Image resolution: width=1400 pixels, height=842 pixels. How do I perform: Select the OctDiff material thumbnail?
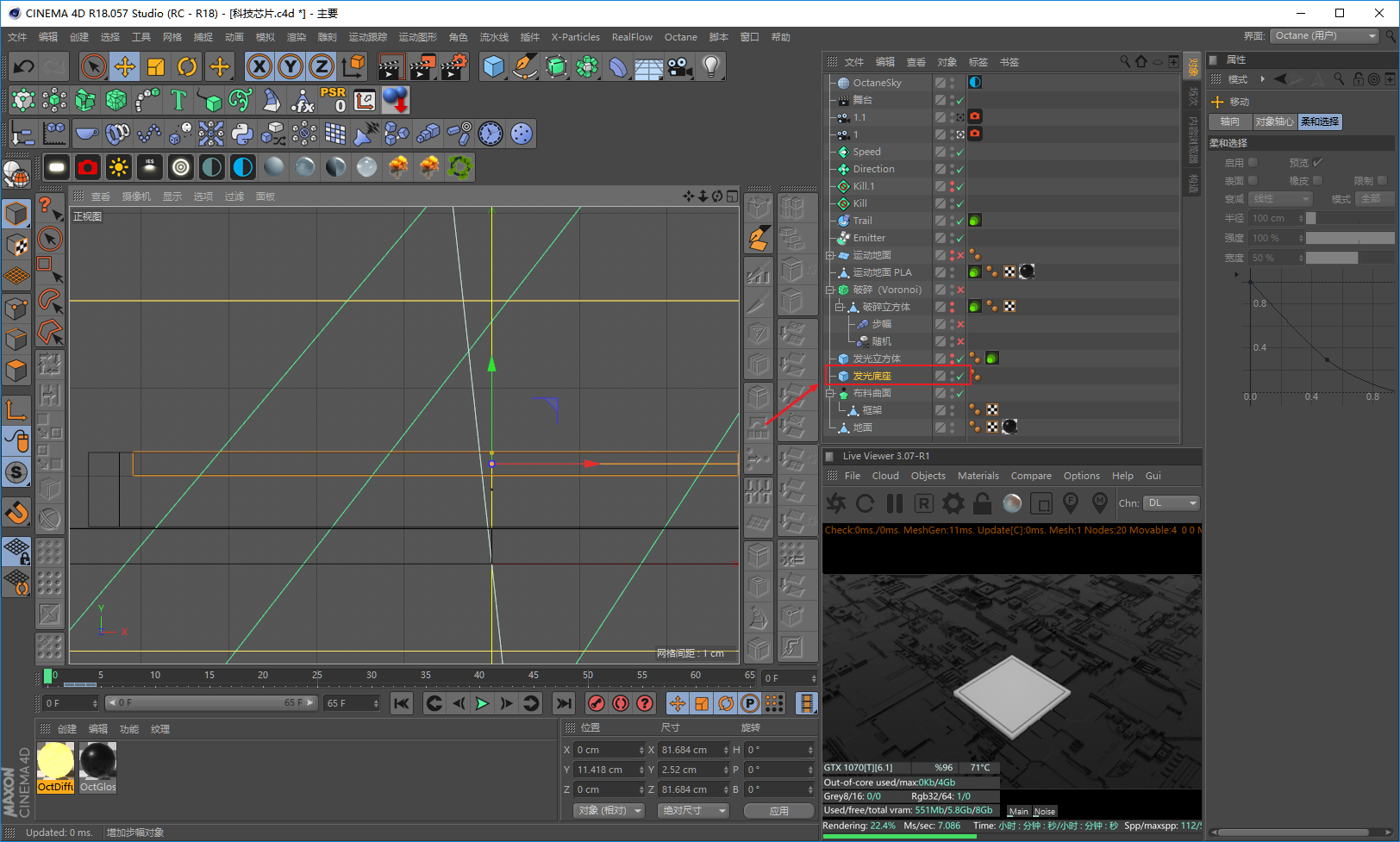pos(56,767)
